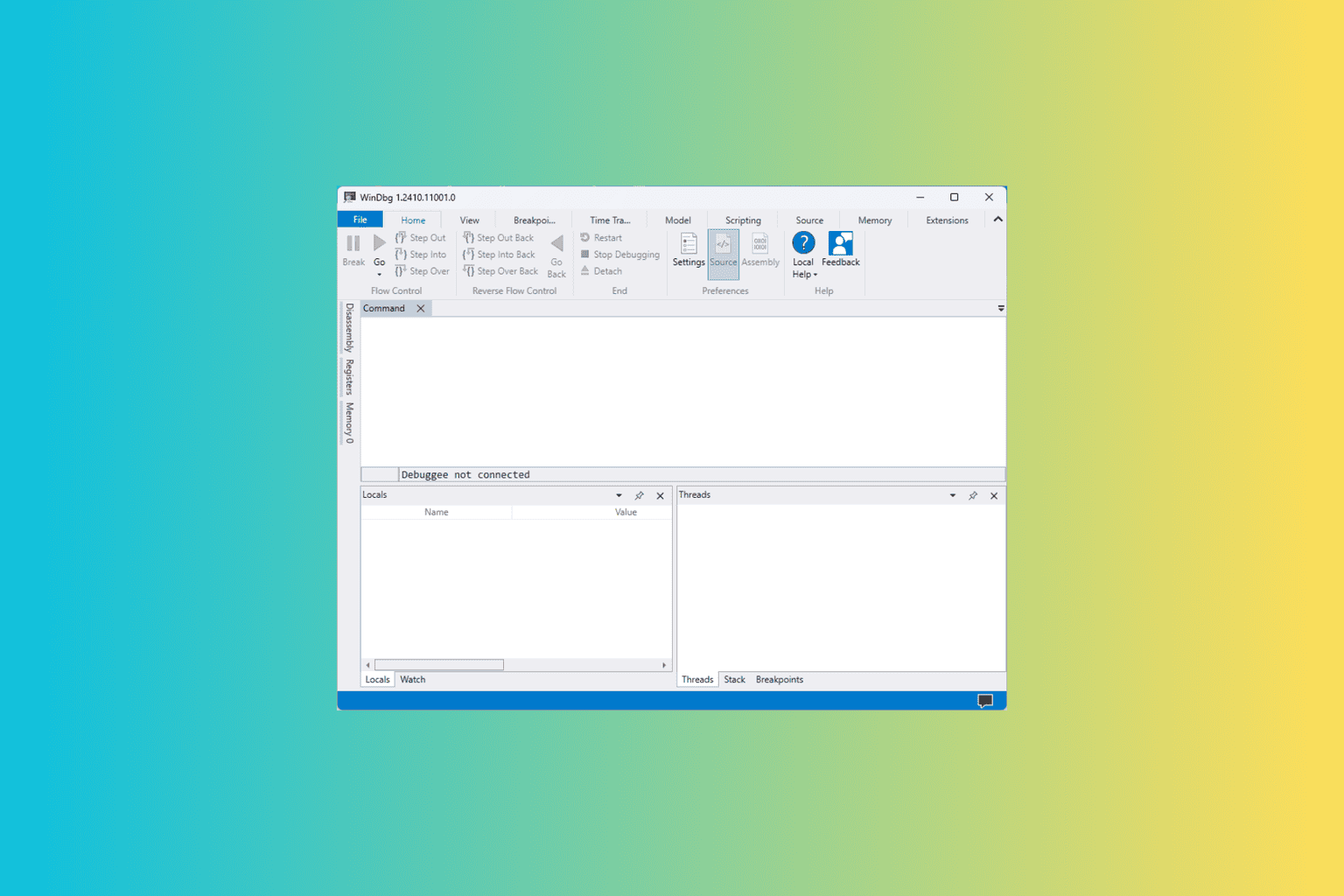
Task: Close the Threads panel
Action: [x=994, y=496]
